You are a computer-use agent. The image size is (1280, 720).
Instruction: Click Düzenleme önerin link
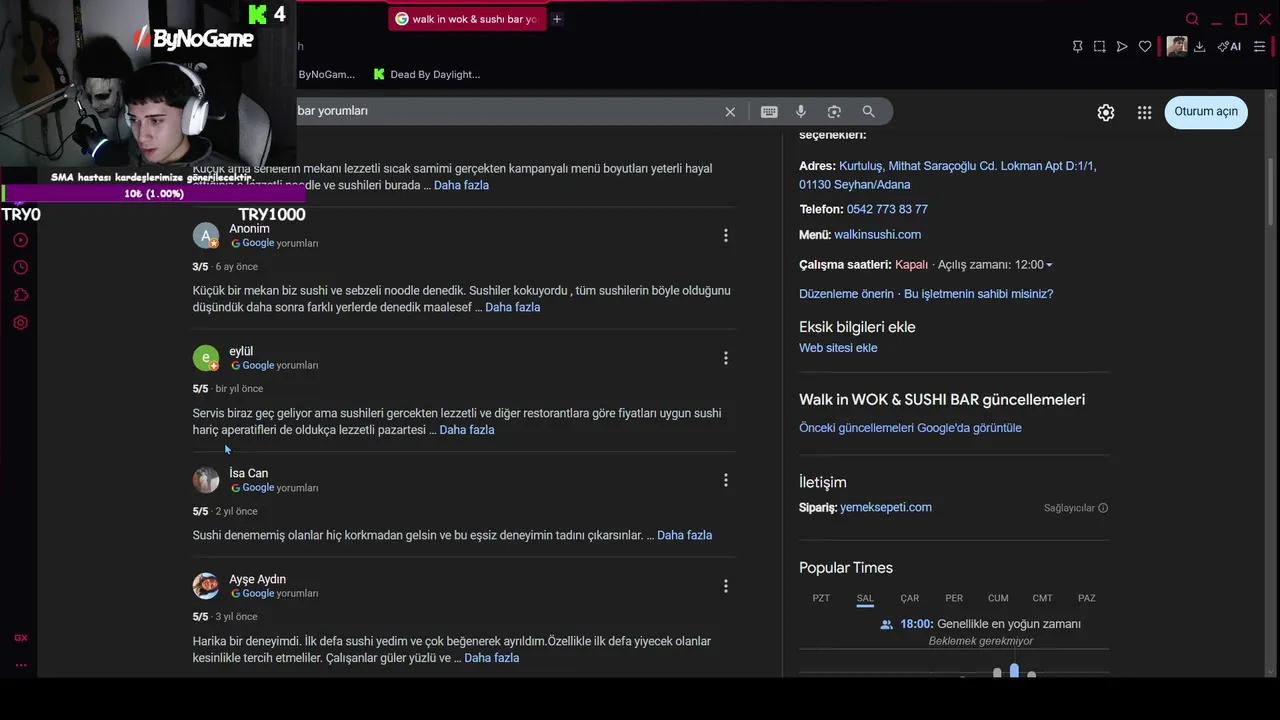click(x=846, y=294)
